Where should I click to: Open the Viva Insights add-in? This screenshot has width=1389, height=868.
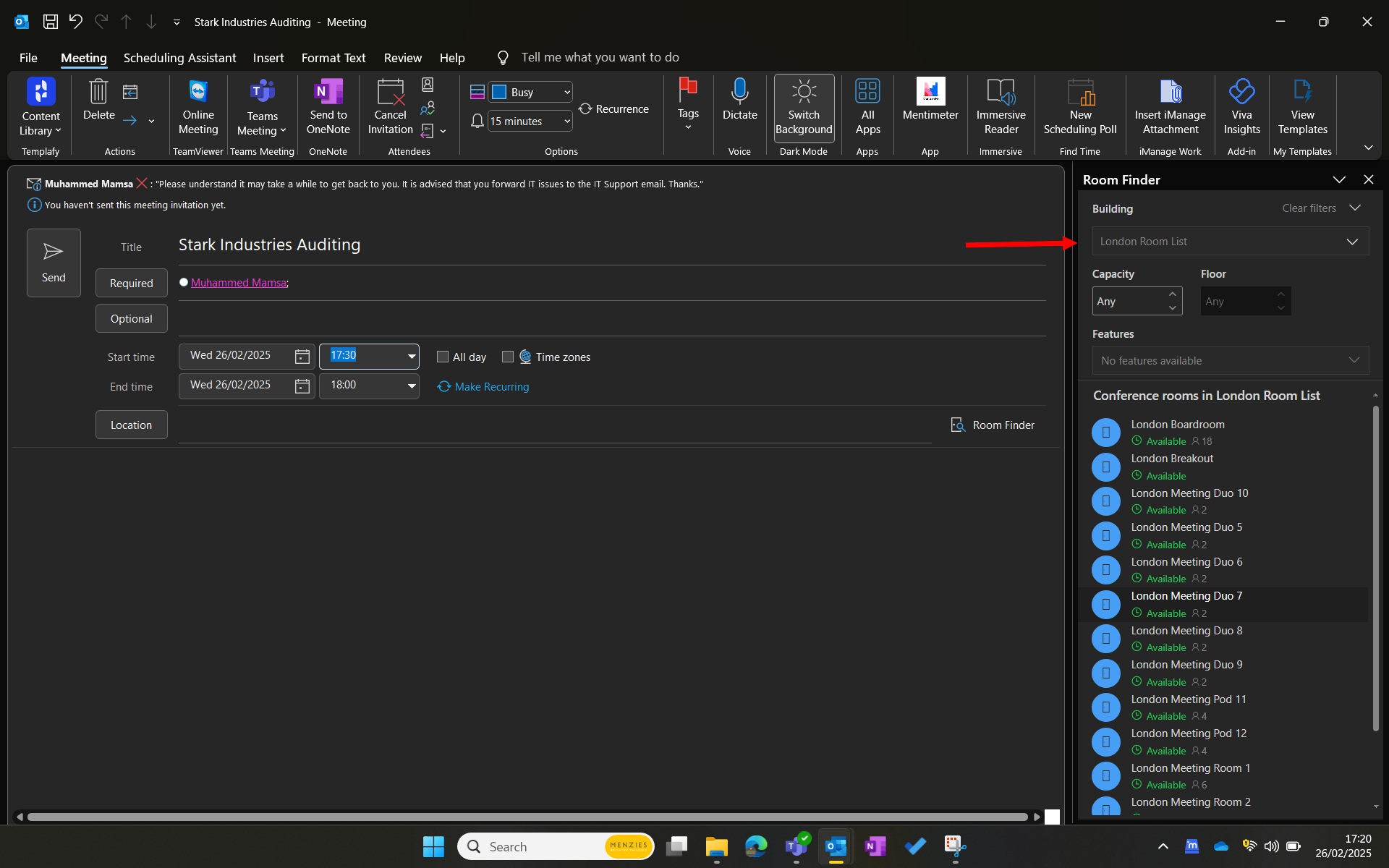[x=1241, y=92]
